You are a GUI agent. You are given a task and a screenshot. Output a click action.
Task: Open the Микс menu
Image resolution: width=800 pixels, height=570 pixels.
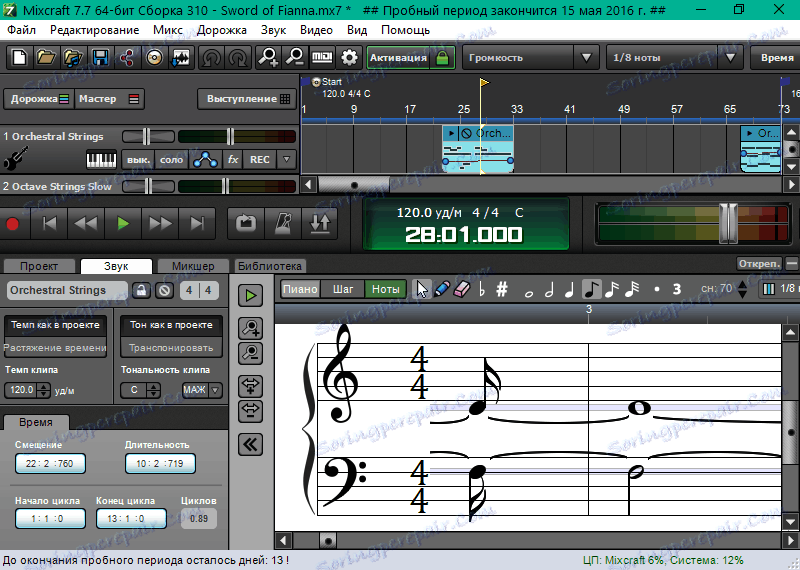coord(168,30)
